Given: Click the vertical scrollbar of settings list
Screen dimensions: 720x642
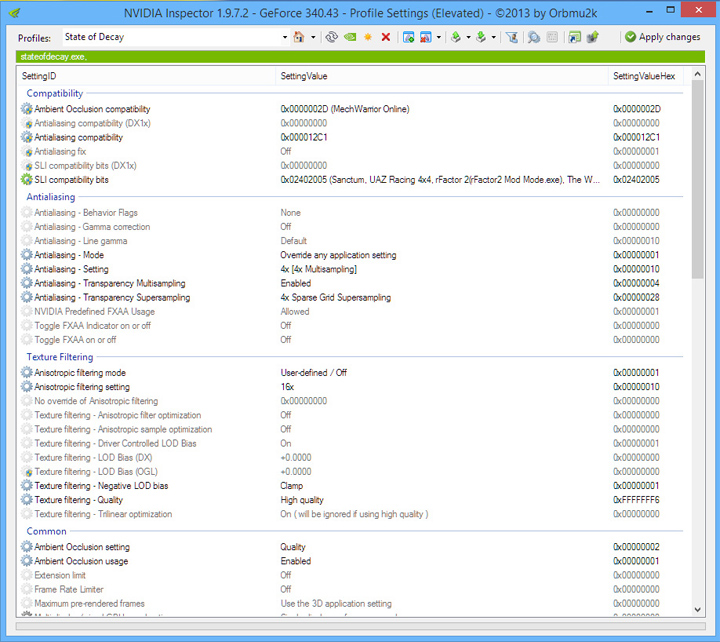Looking at the screenshot, I should [x=697, y=200].
